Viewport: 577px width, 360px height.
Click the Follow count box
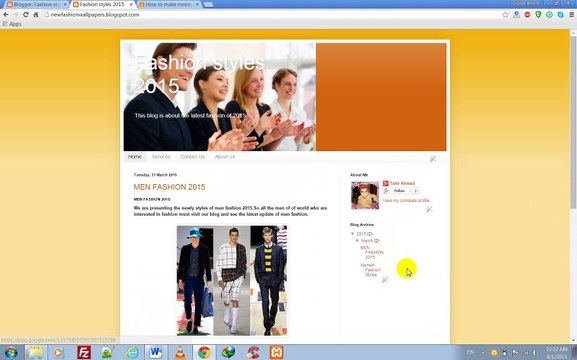415,191
